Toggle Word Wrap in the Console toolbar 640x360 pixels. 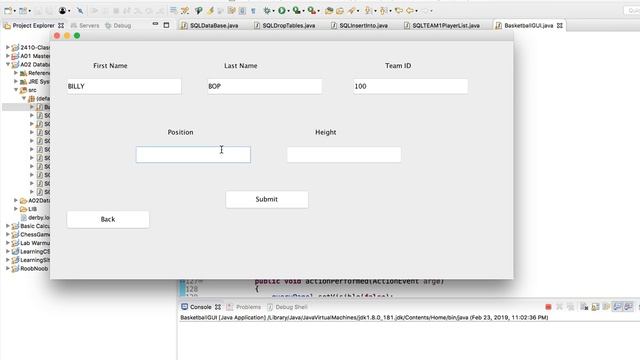[x=606, y=307]
